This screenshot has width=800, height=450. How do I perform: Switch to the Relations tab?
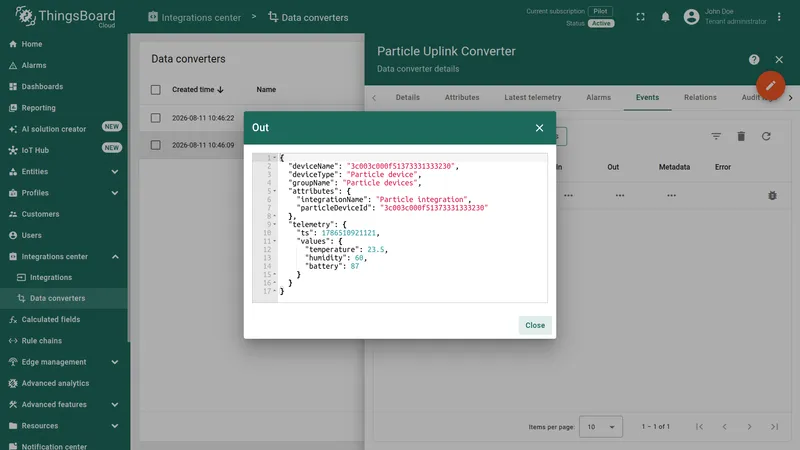pyautogui.click(x=700, y=97)
